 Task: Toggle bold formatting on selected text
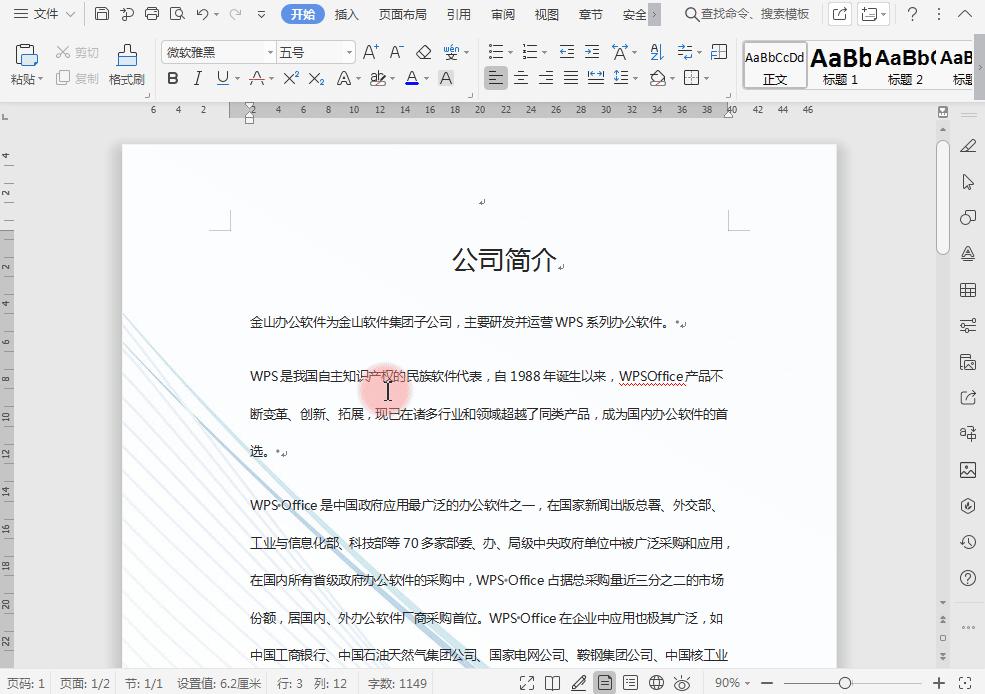click(x=171, y=78)
